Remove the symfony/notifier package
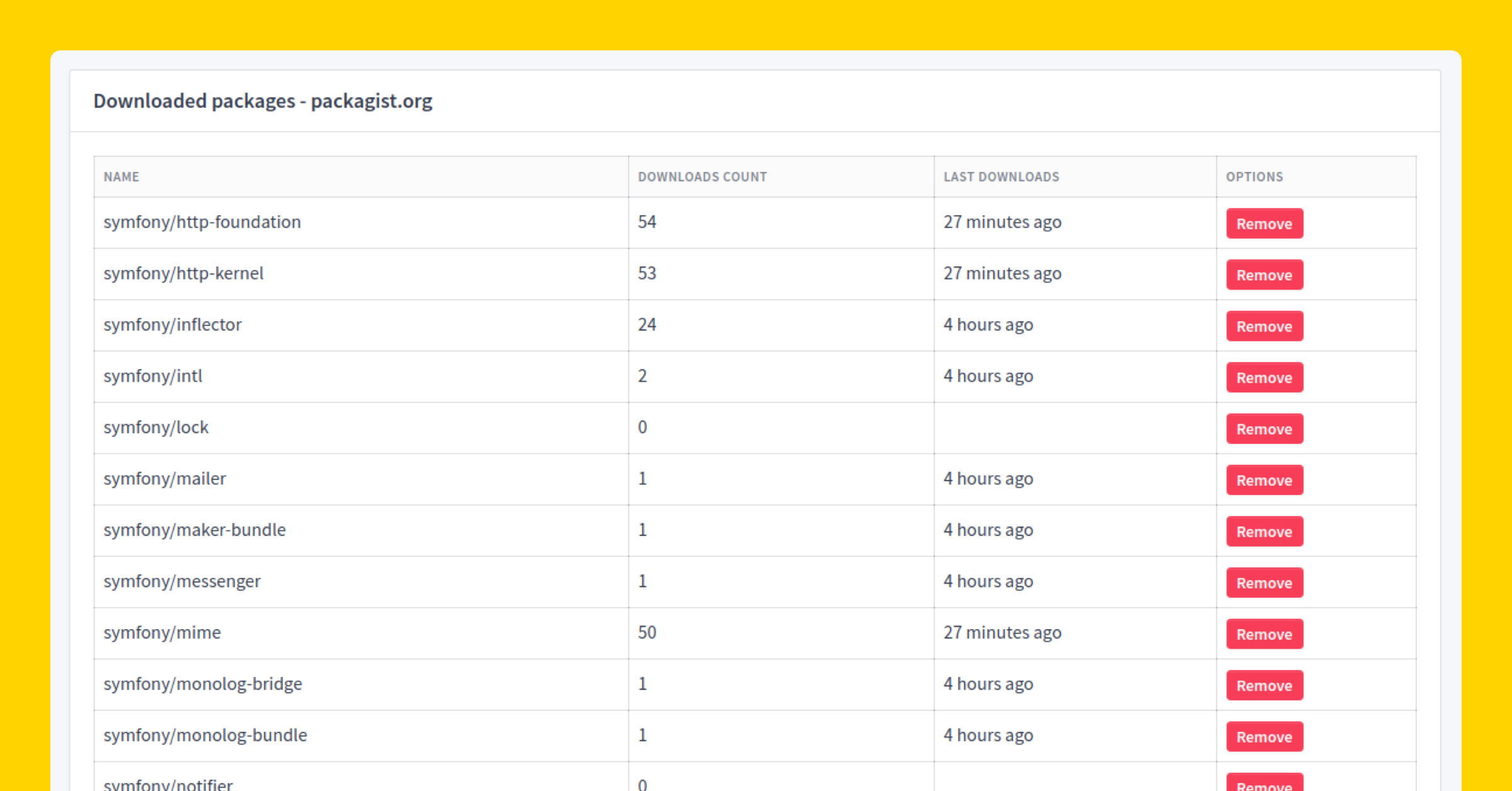 pos(1264,784)
